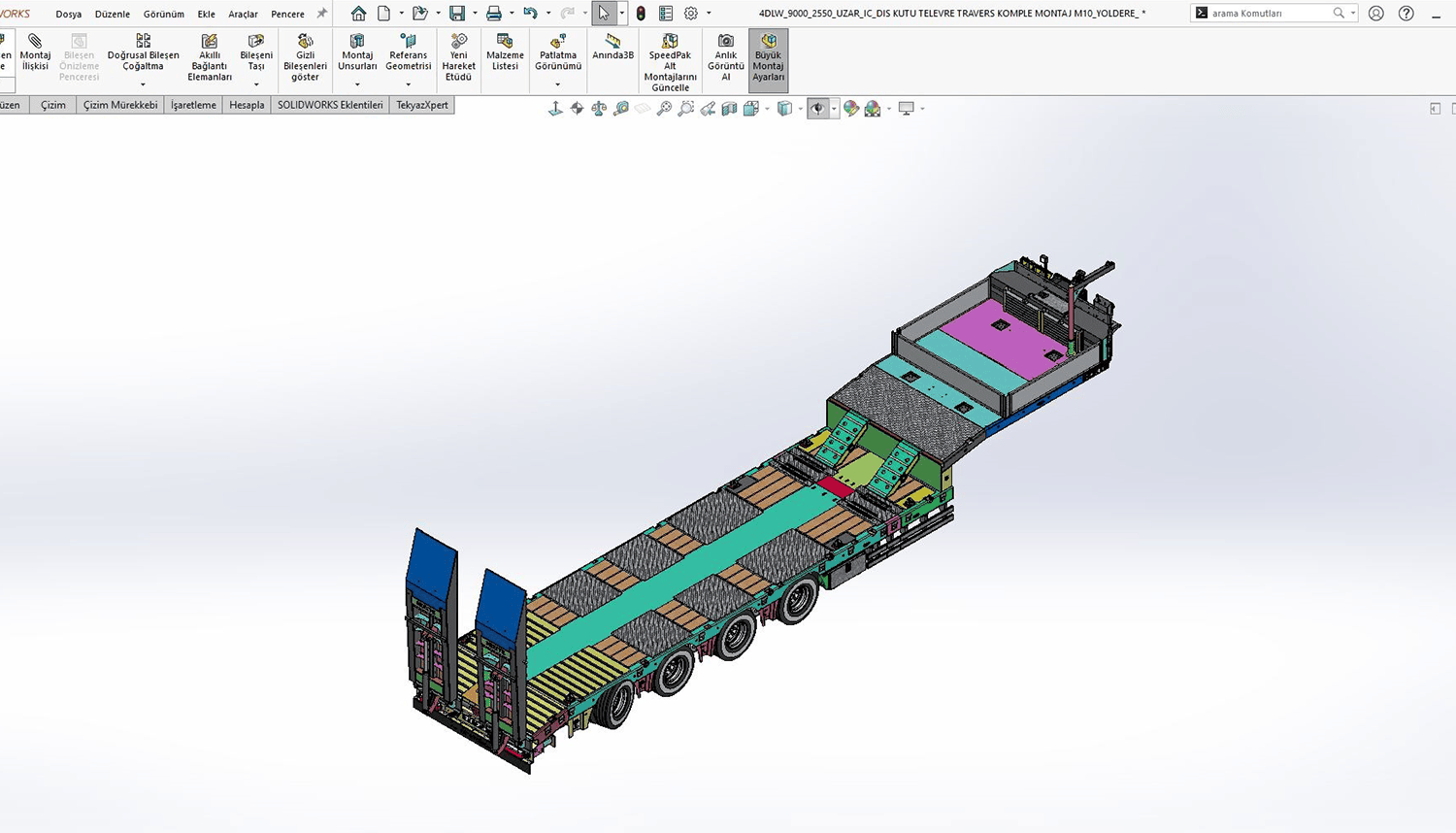Select the Akıllı Bağlantı Elemanları tool
The width and height of the screenshot is (1456, 833).
pos(209,58)
